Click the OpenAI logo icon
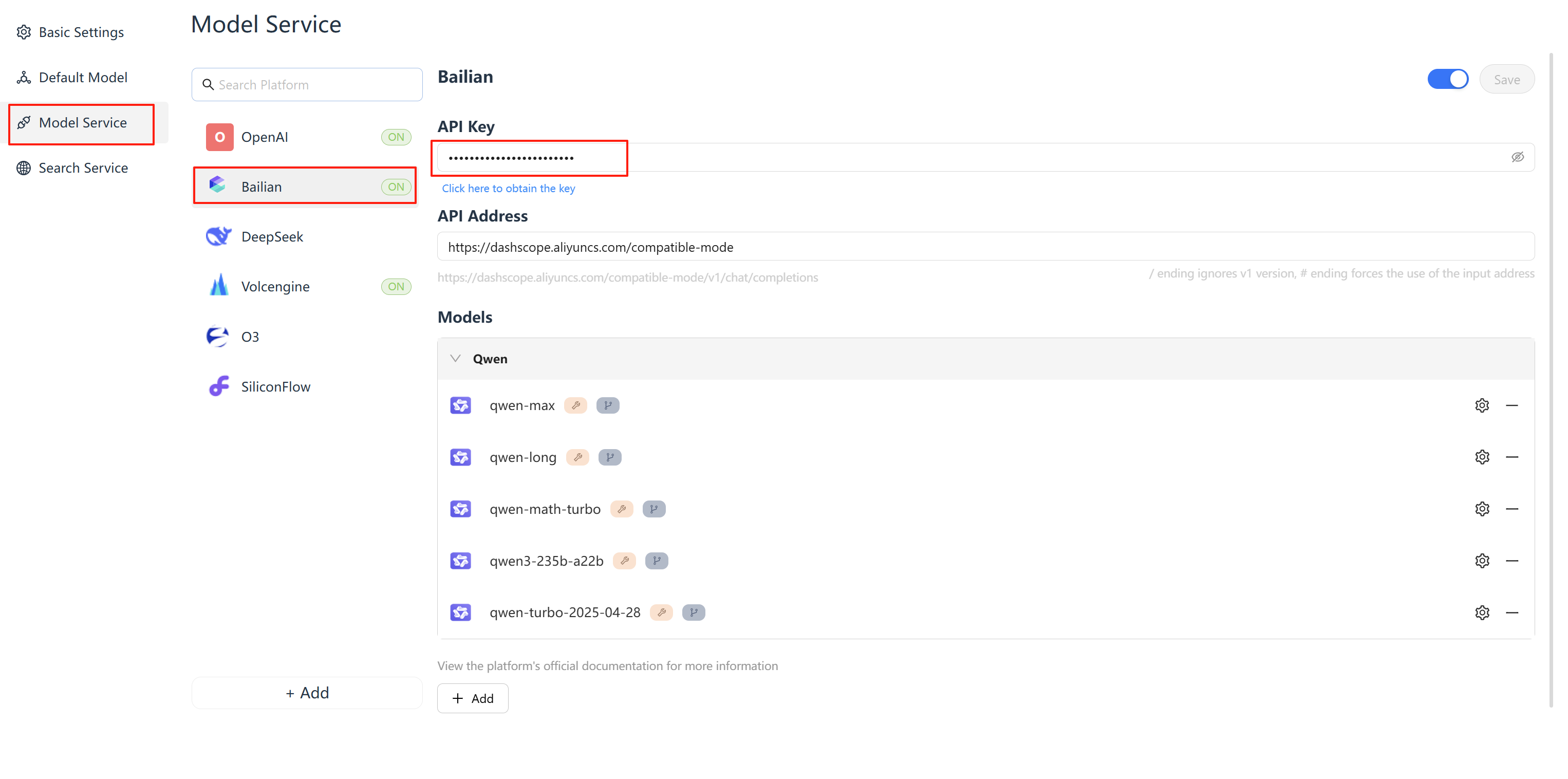The height and width of the screenshot is (779, 1568). tap(219, 137)
